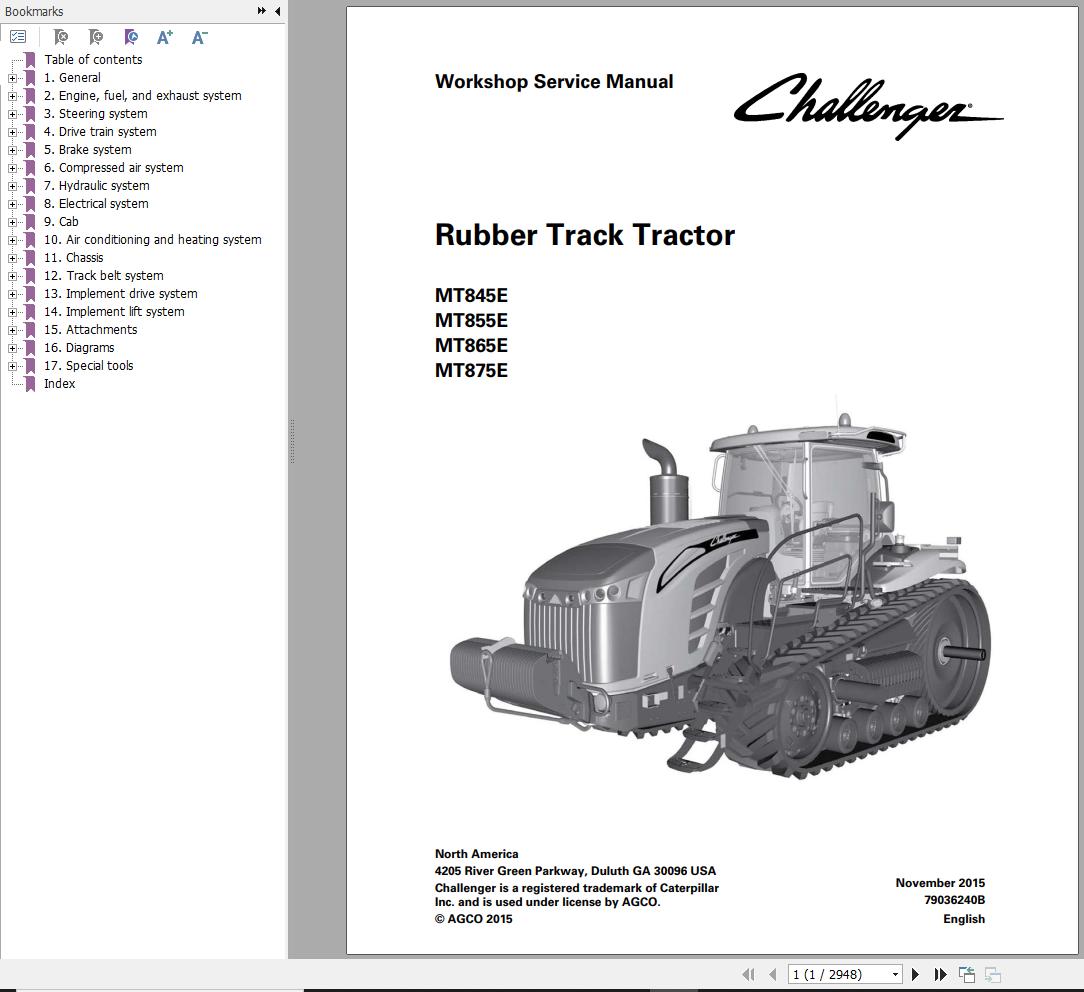Click the purple go-to-current-bookmark icon
1084x992 pixels.
click(131, 37)
